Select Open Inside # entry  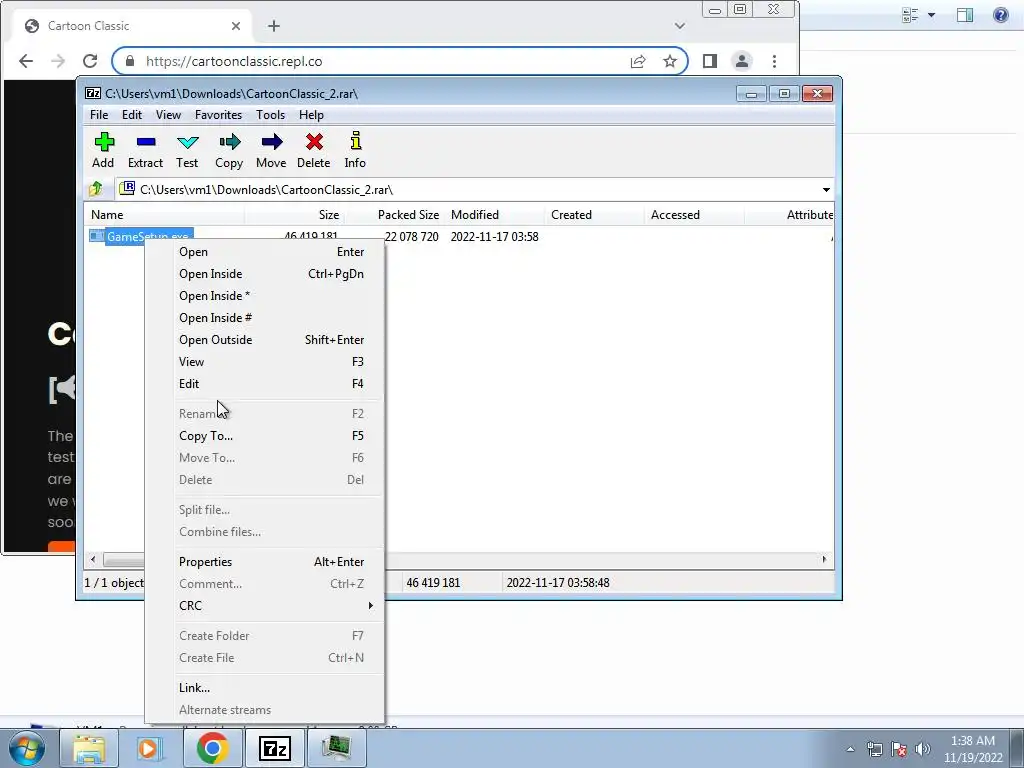pos(264,318)
